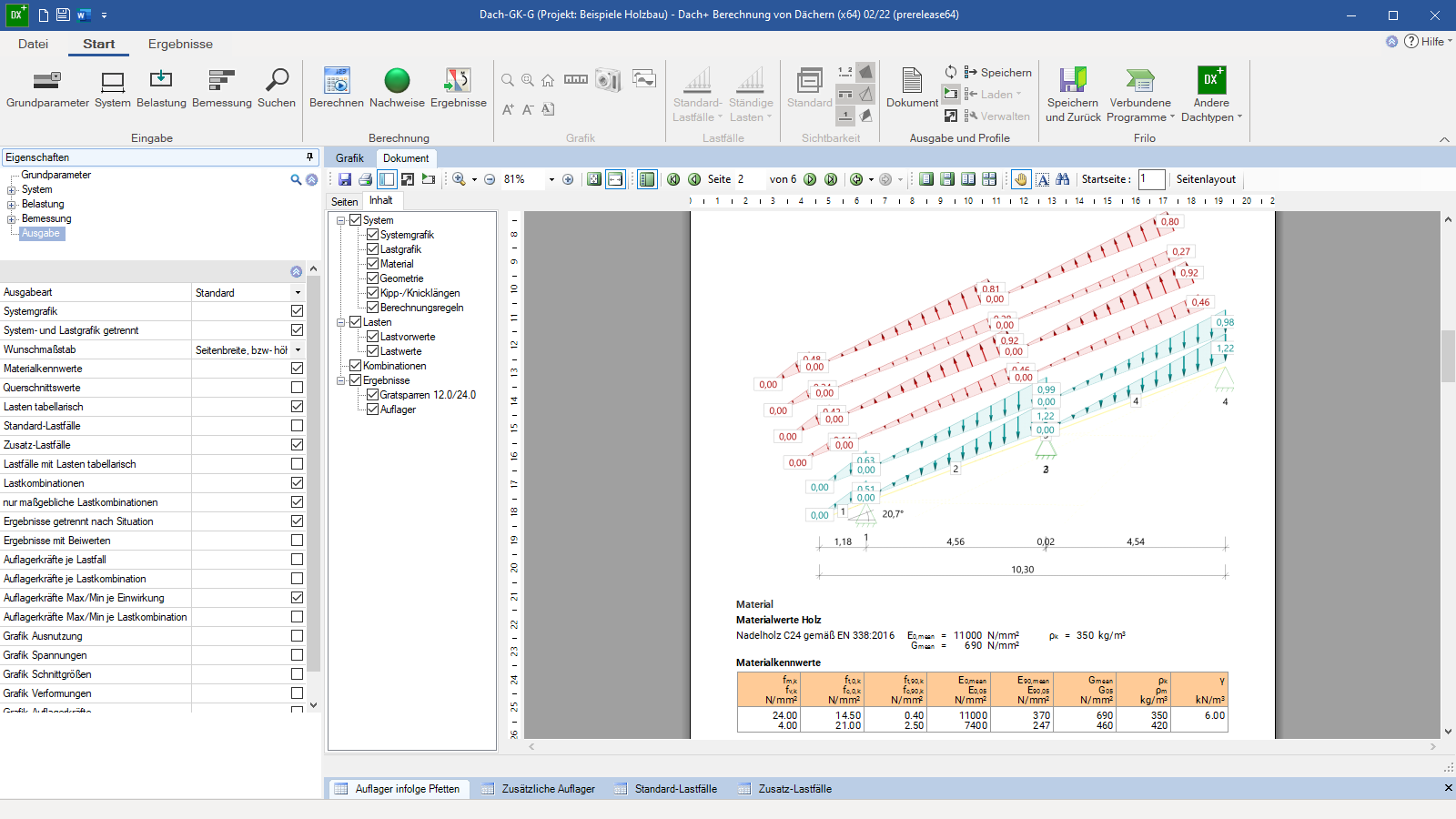Click properties panel search magnifier icon
Screen dimensions: 1456x819
click(296, 180)
